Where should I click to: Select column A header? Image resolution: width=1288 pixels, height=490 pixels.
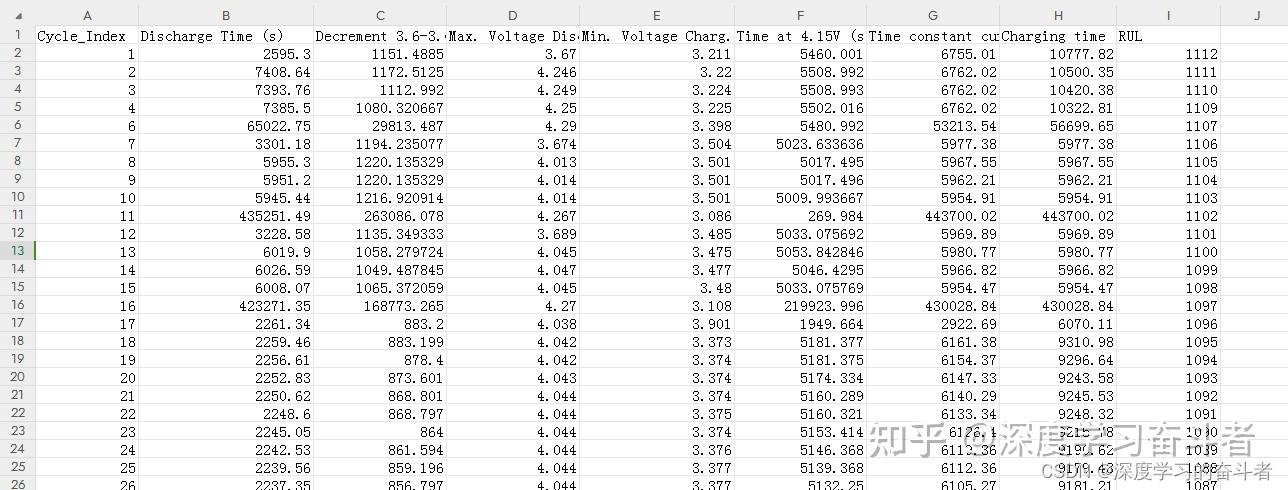87,15
